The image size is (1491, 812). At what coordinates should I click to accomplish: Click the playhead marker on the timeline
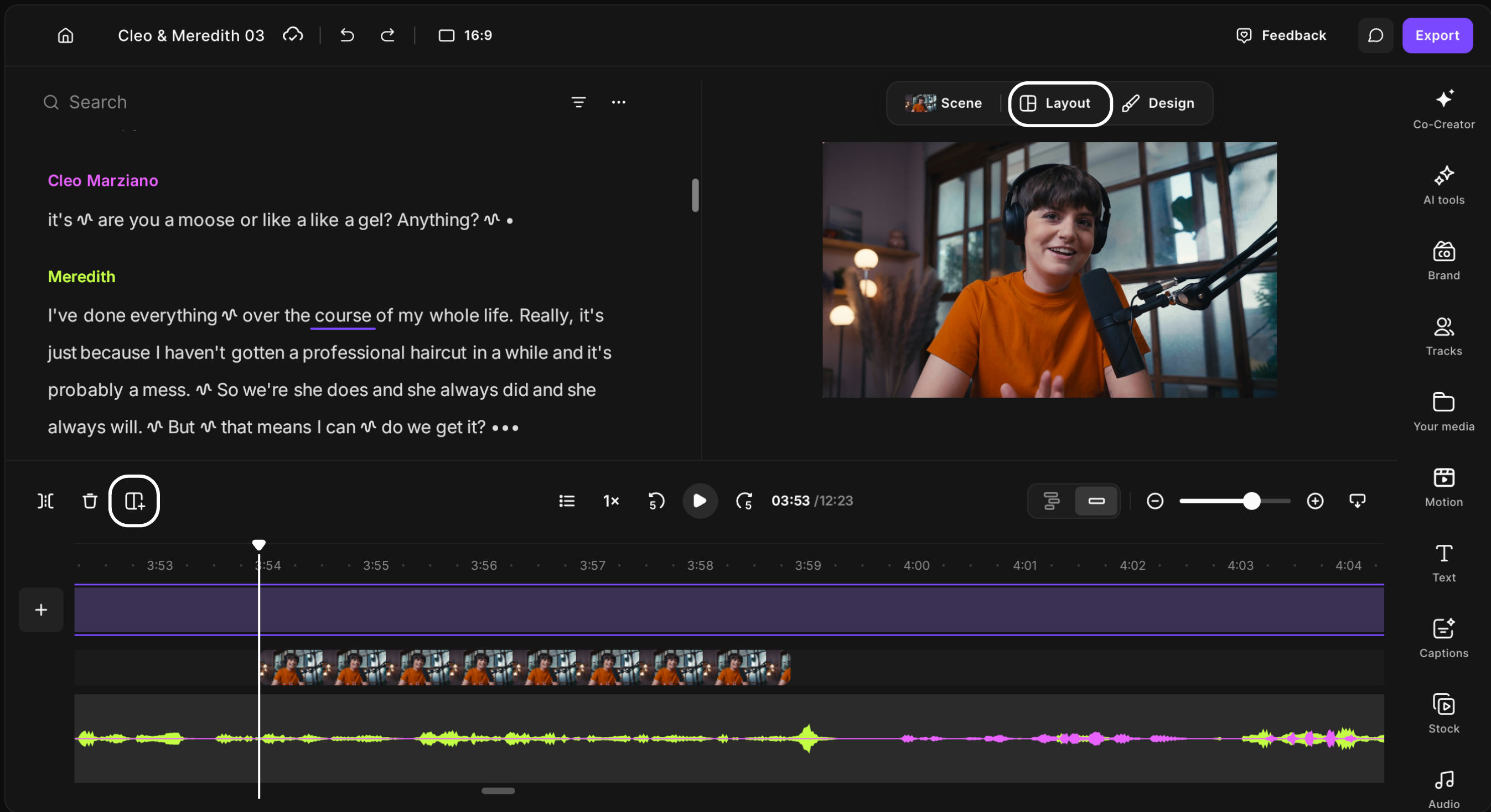[x=258, y=545]
